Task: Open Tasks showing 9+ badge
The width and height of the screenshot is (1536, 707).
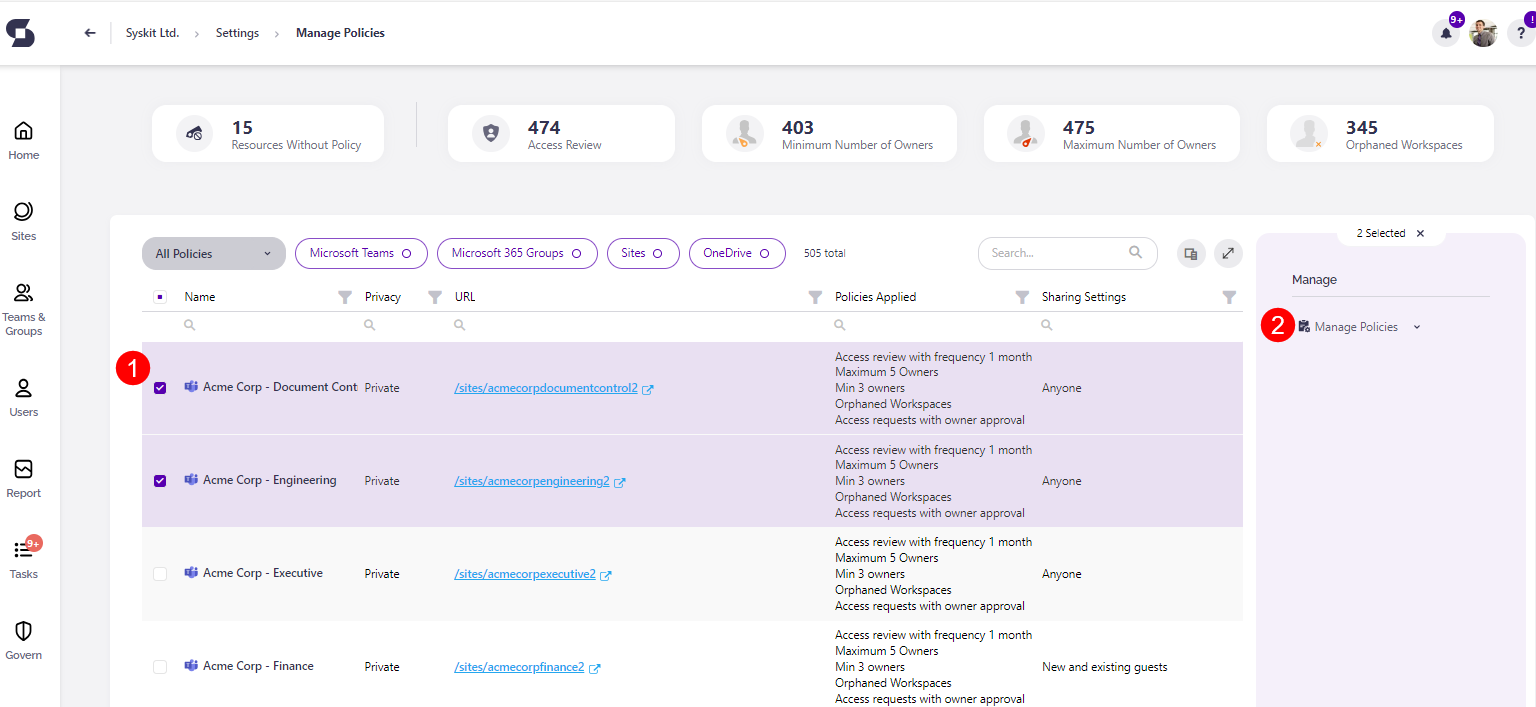Action: pyautogui.click(x=23, y=557)
